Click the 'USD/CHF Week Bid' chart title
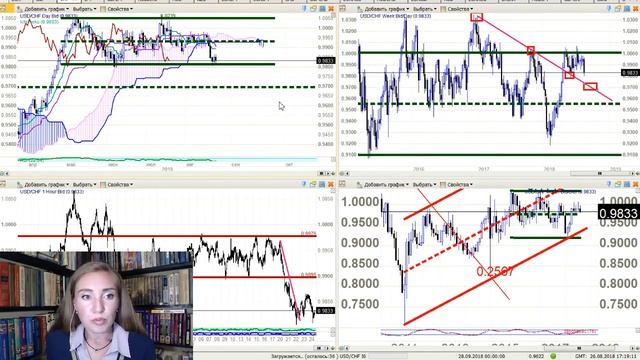640x360 pixels. 395,16
